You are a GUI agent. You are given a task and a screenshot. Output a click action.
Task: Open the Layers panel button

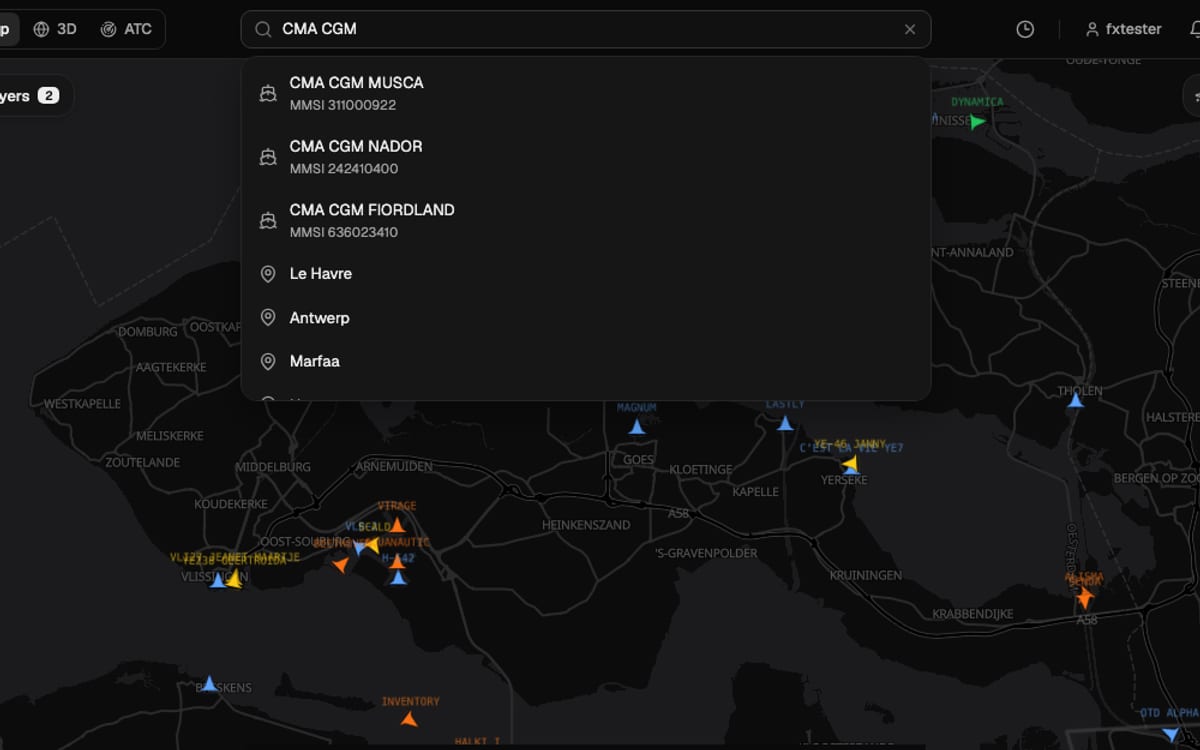click(x=32, y=96)
